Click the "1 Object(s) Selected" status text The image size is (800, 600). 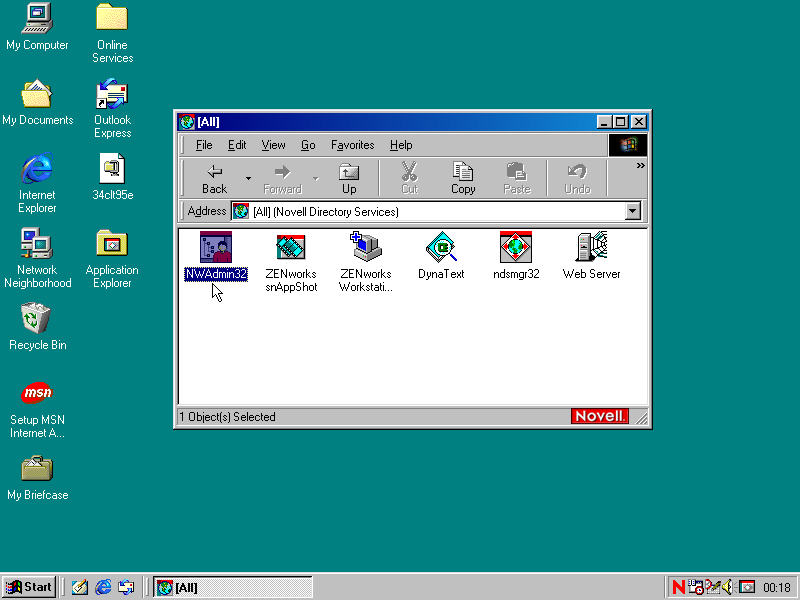[x=227, y=417]
